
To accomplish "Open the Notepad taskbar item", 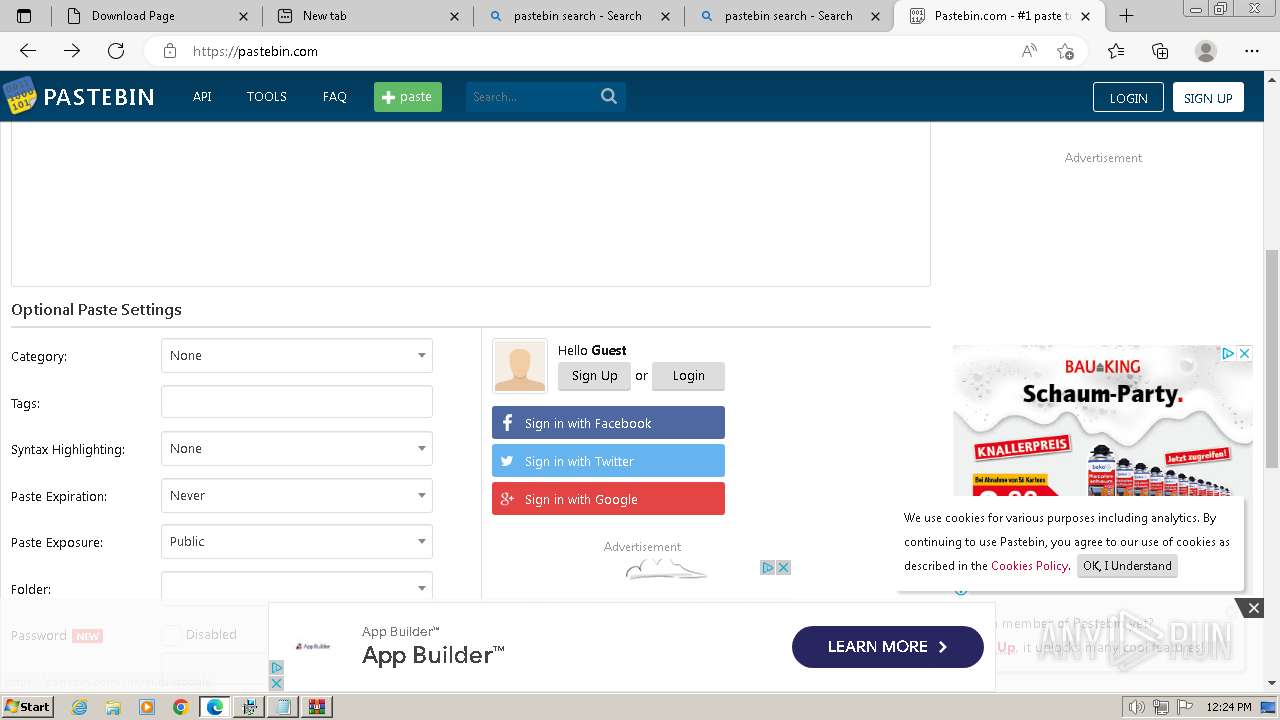I will [x=283, y=707].
